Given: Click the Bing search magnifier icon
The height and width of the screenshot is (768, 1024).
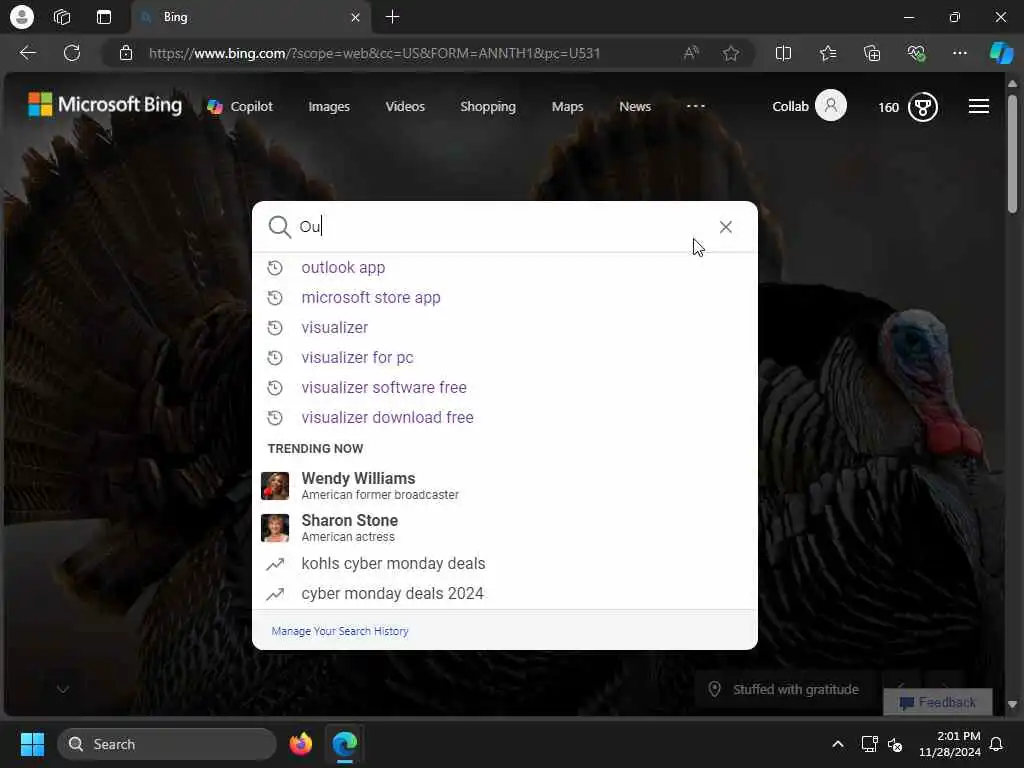Looking at the screenshot, I should (280, 227).
